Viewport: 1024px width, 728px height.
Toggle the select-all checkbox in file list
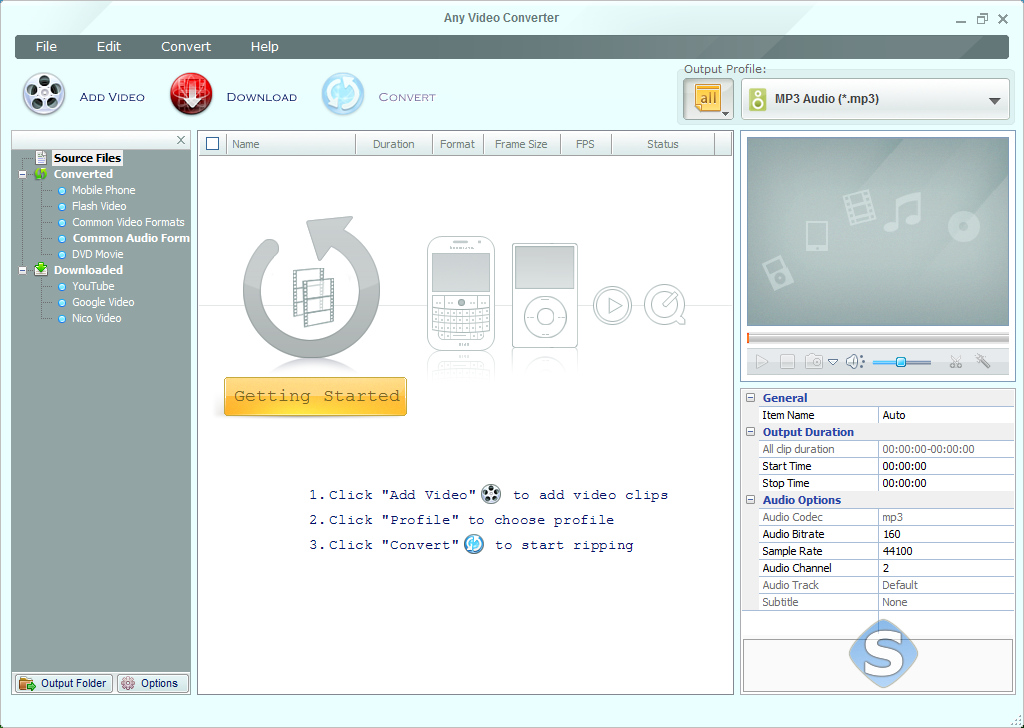click(212, 144)
